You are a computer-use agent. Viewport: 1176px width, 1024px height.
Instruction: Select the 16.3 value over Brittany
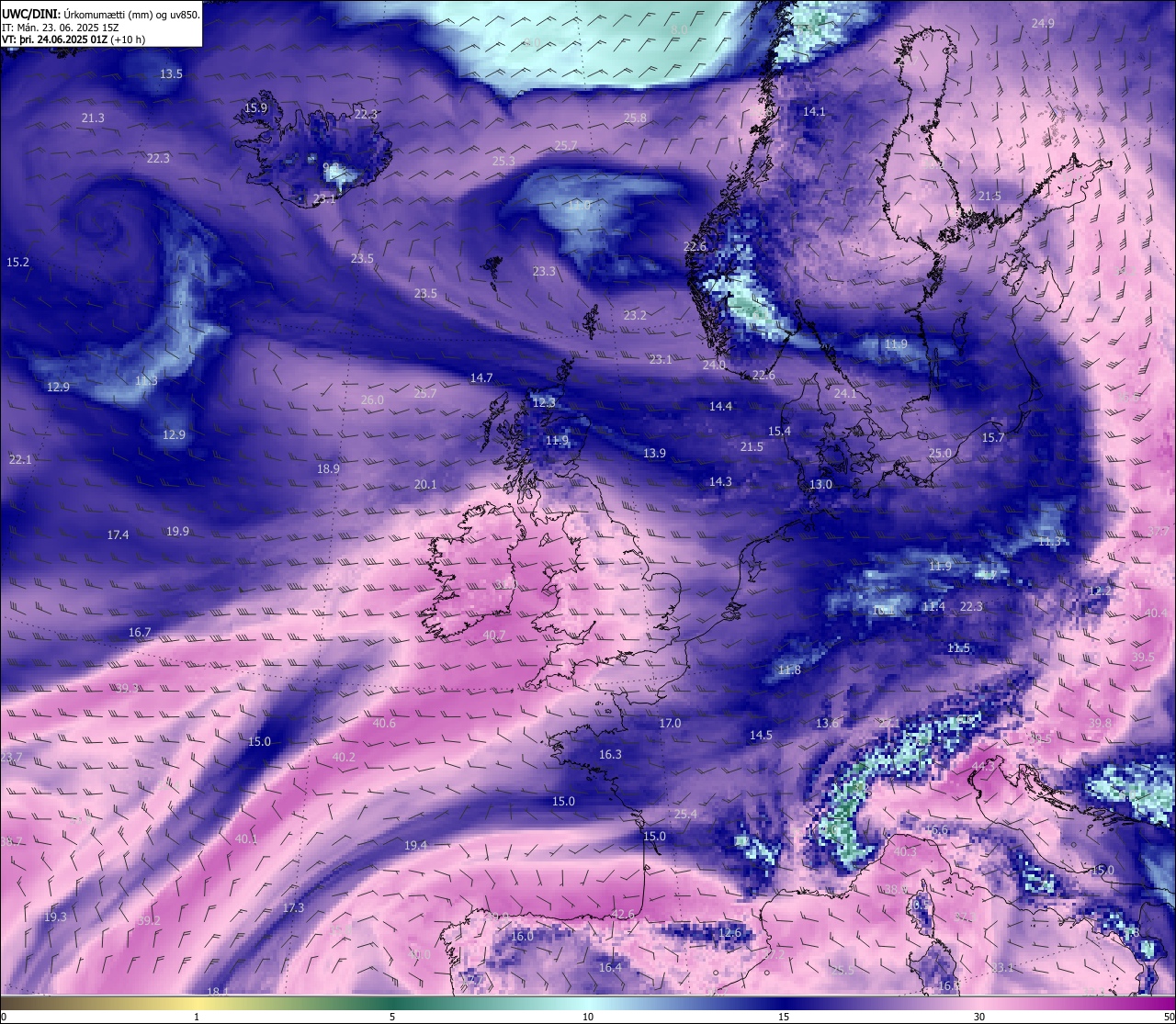(610, 755)
